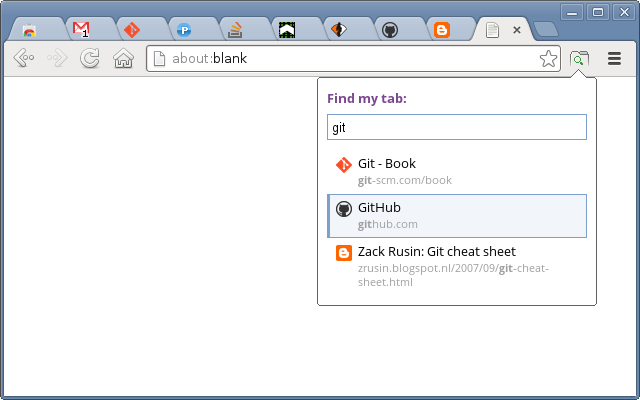
Task: Switch to the Chrome Web Store tab
Action: [38, 29]
